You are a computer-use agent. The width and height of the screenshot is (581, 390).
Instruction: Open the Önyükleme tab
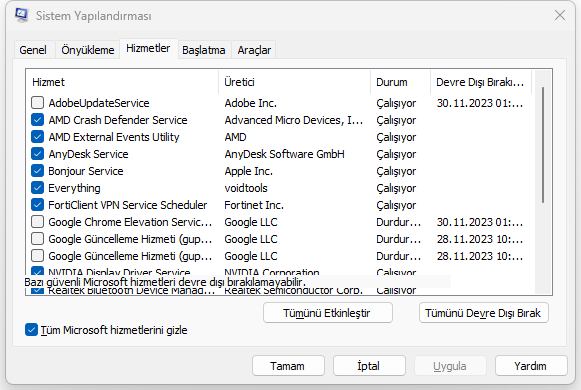point(88,50)
